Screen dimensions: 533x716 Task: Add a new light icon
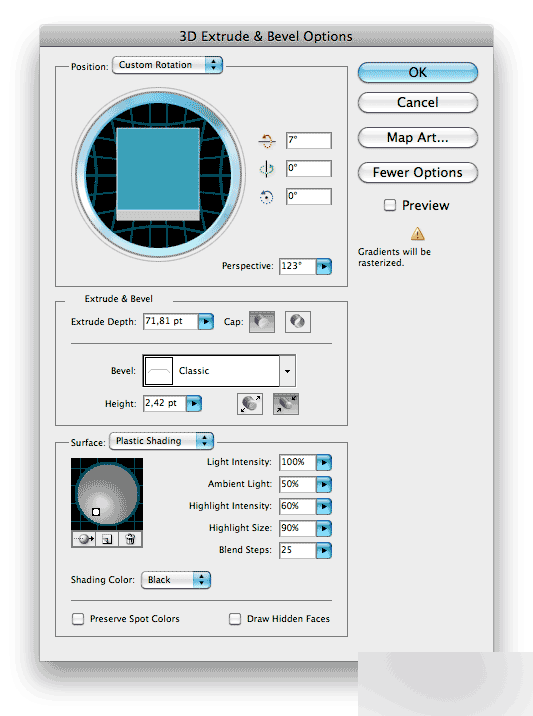click(x=107, y=539)
